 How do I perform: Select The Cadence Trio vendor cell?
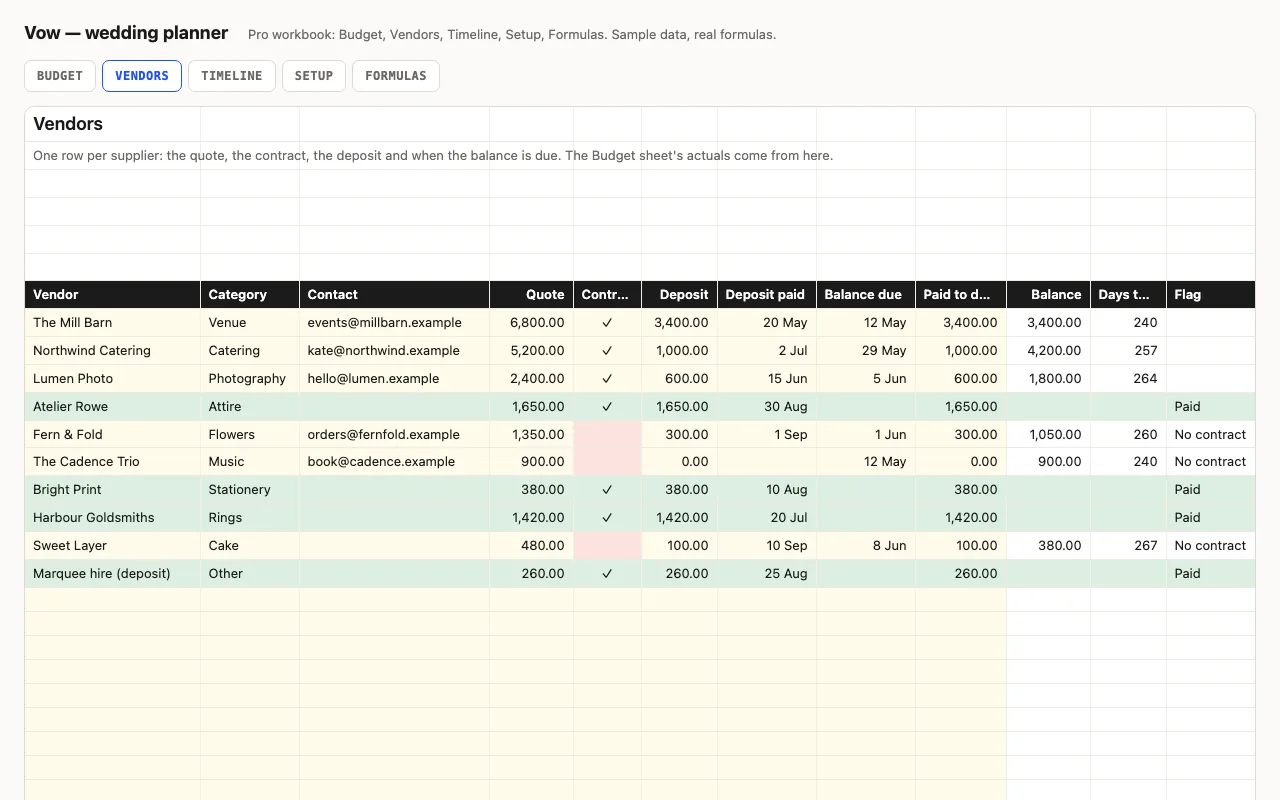[x=112, y=462]
